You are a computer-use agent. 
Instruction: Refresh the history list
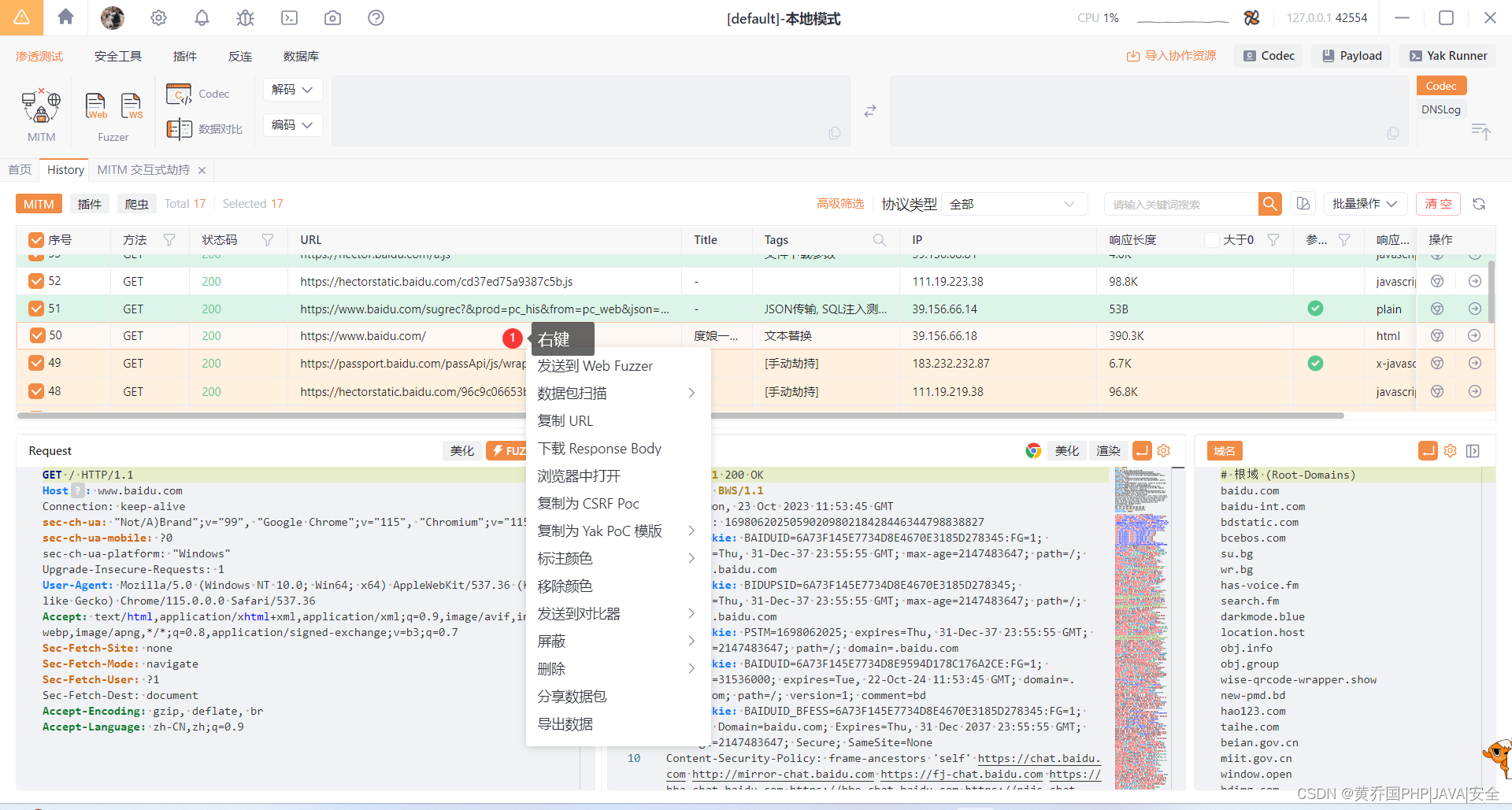click(x=1479, y=204)
